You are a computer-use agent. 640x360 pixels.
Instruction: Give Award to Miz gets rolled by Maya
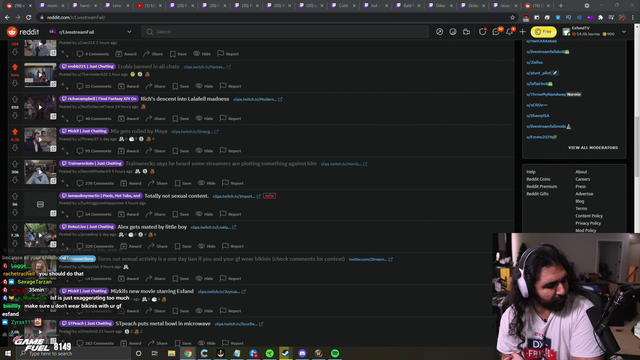[x=128, y=151]
